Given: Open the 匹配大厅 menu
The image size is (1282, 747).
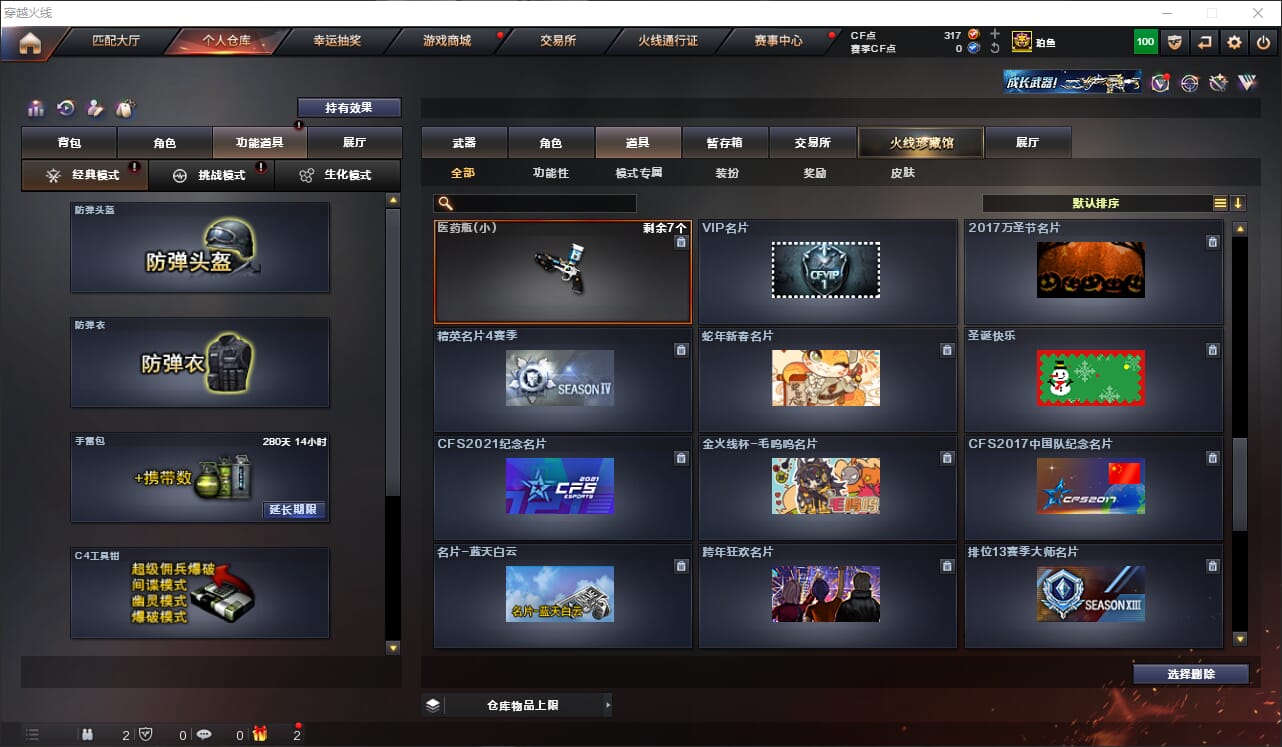Looking at the screenshot, I should pos(116,41).
